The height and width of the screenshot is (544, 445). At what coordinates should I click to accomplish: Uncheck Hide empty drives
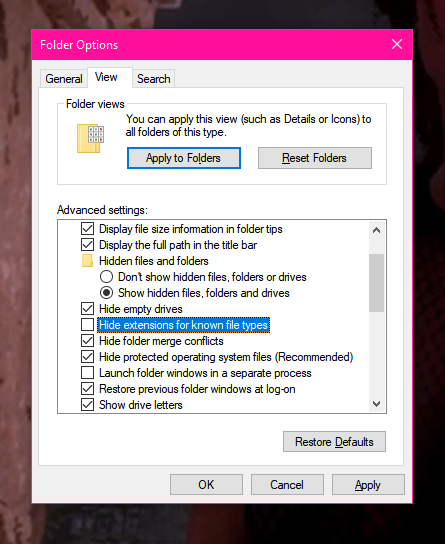(x=87, y=309)
